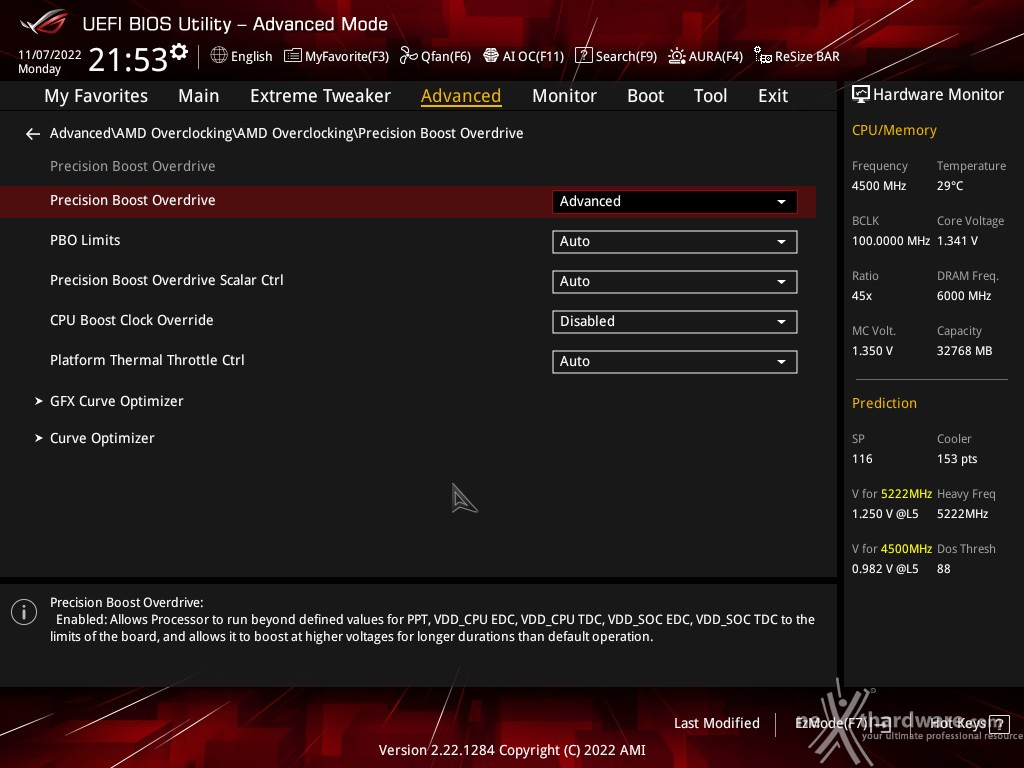This screenshot has width=1024, height=768.
Task: Select the Advanced tab
Action: pyautogui.click(x=461, y=96)
